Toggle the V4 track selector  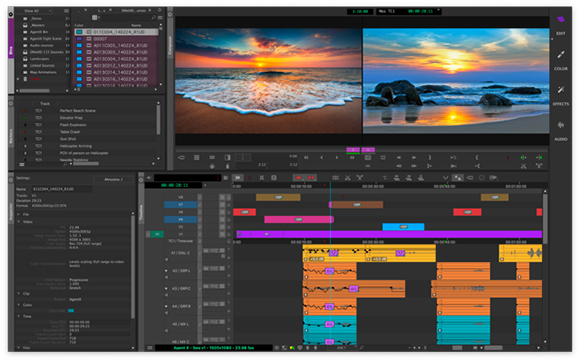pos(181,219)
